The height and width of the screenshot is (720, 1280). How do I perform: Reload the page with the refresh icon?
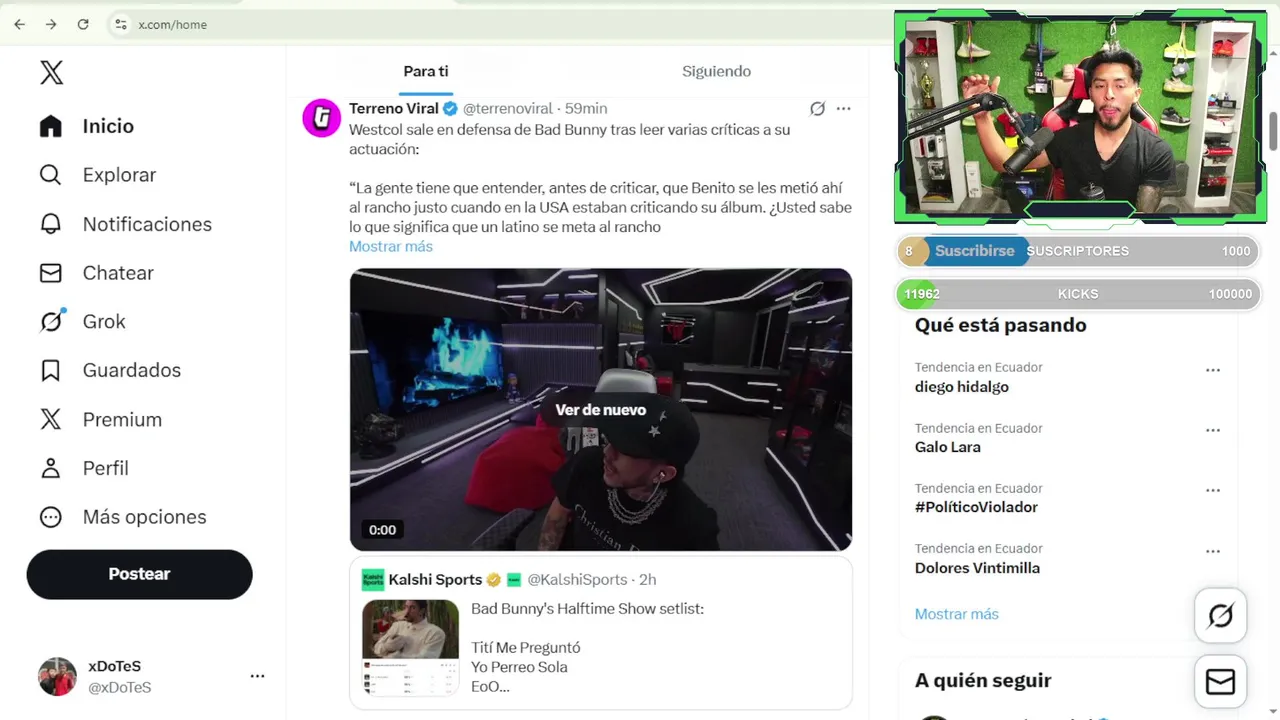coord(83,24)
